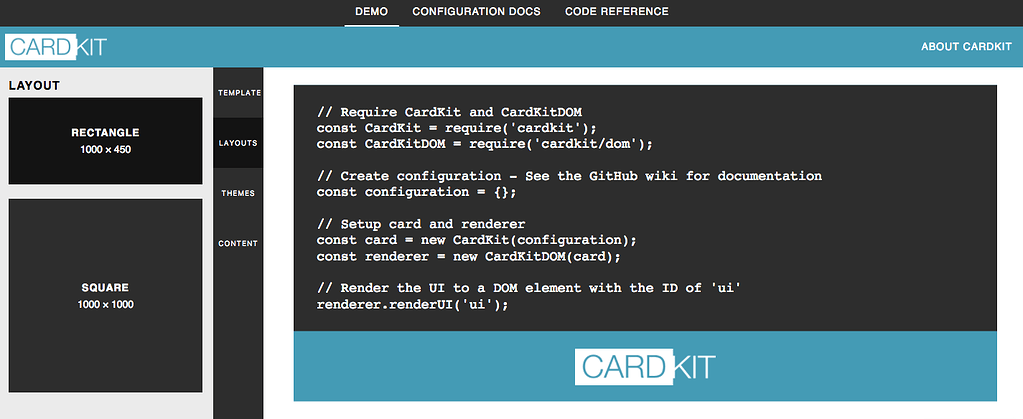Select the LAYOUTS sidebar section

(238, 143)
